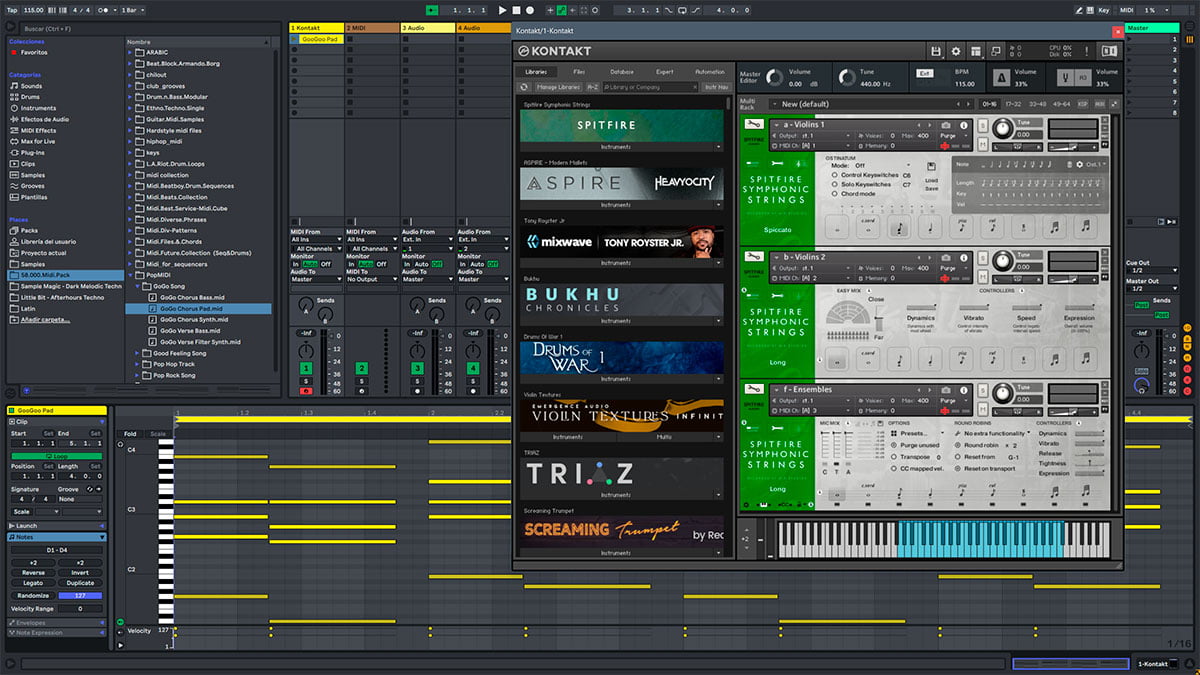
Task: Open the Samples category in browser
Action: coord(33,174)
